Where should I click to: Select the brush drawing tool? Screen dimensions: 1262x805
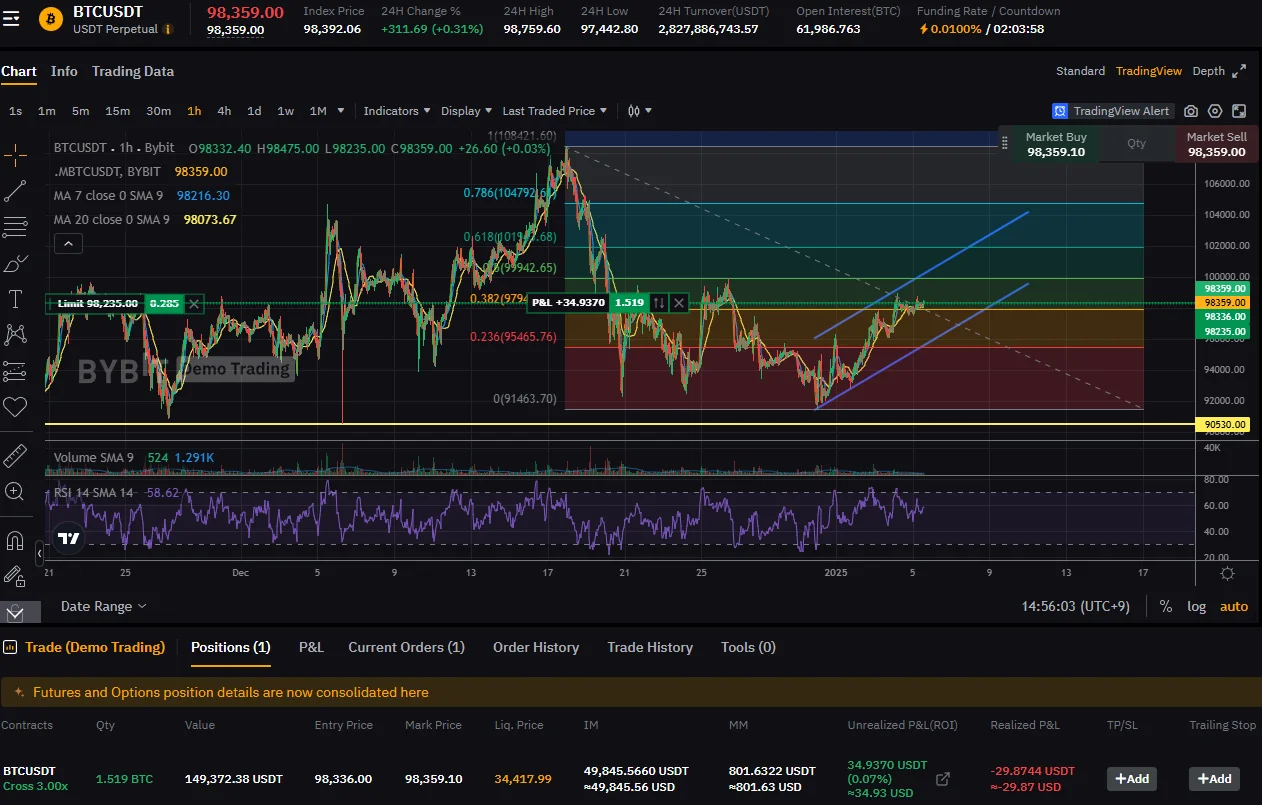(15, 263)
